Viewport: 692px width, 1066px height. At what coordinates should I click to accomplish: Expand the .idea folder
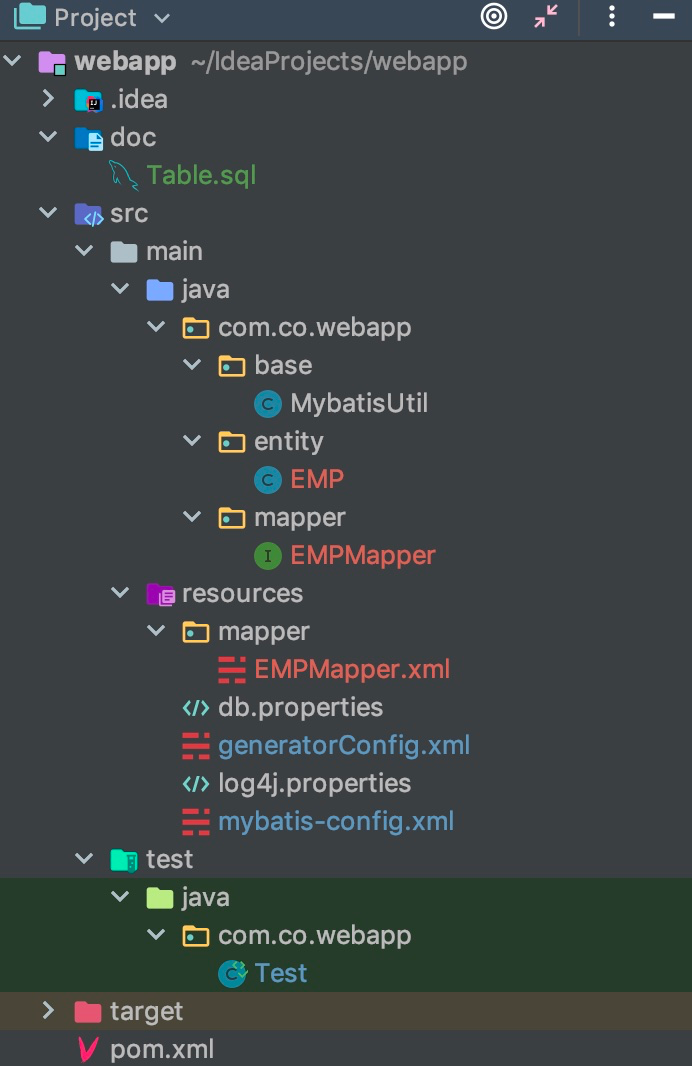tap(48, 99)
